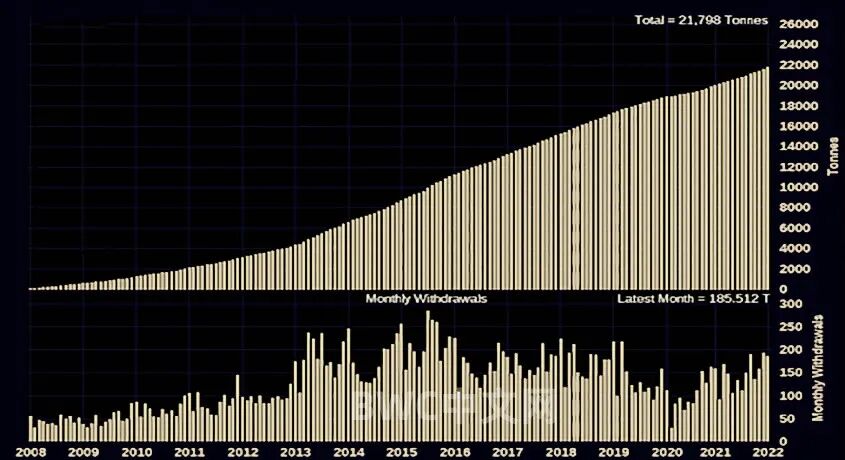Click the 2012 x-axis label
Screen dimensions: 845x460
[243, 452]
